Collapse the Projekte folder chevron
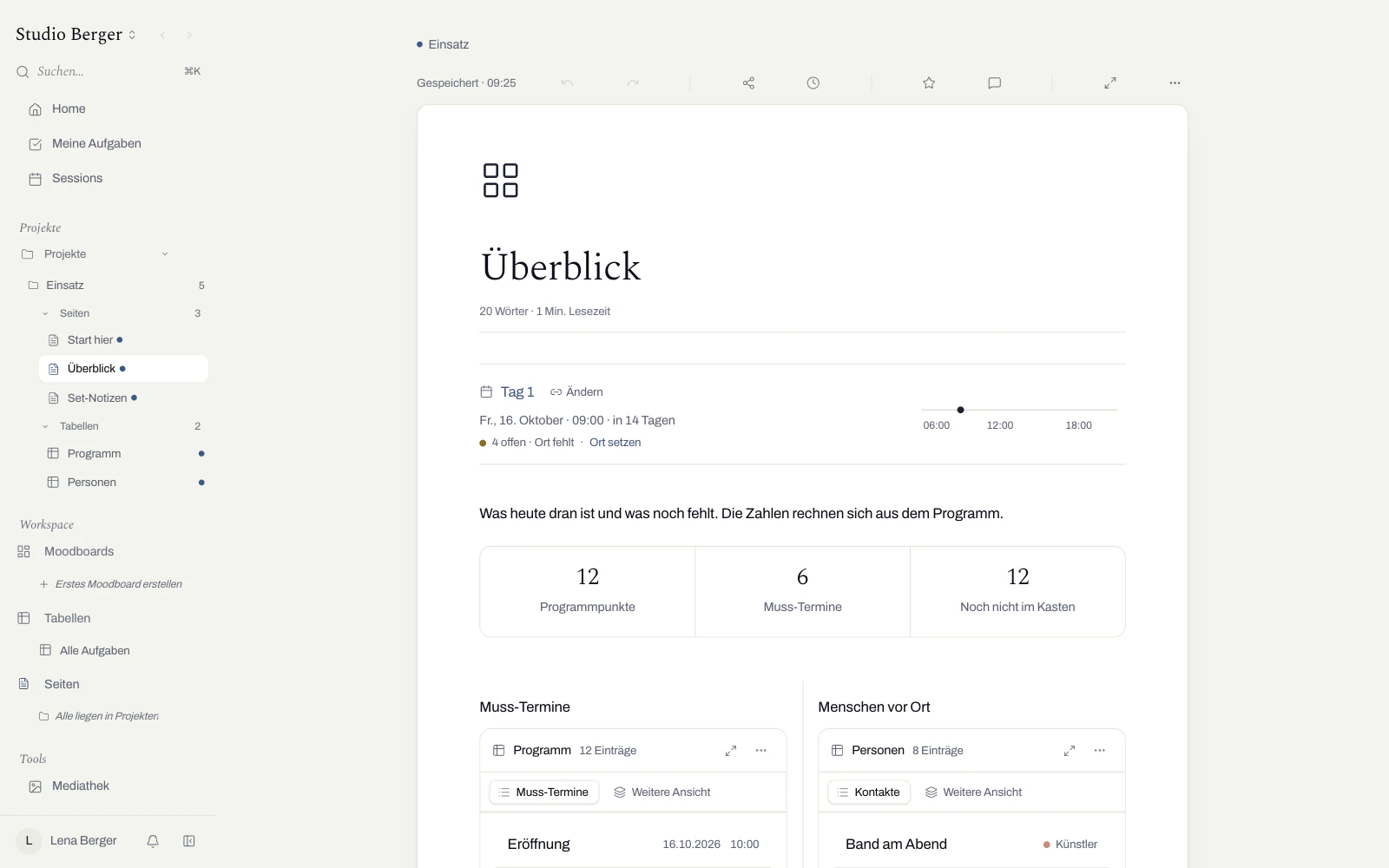This screenshot has height=868, width=1389. pyautogui.click(x=165, y=254)
